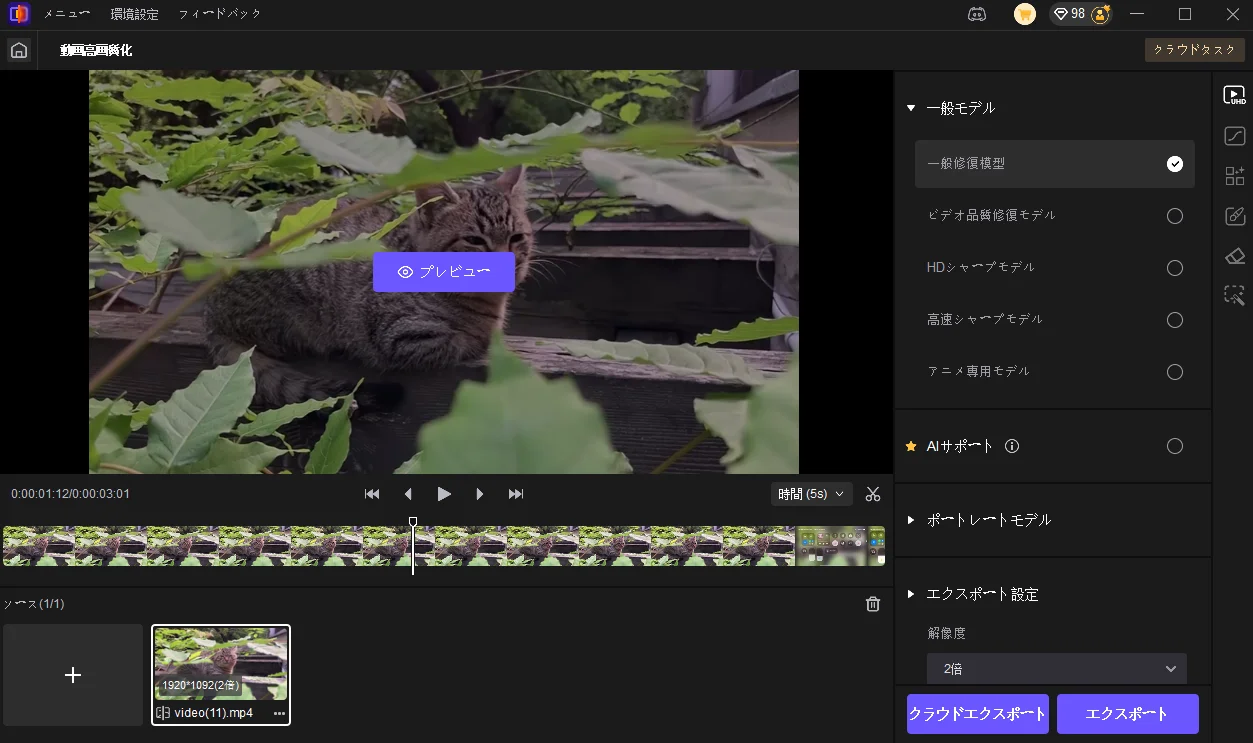The height and width of the screenshot is (743, 1253).
Task: Click the プレビュー preview button
Action: tap(444, 272)
